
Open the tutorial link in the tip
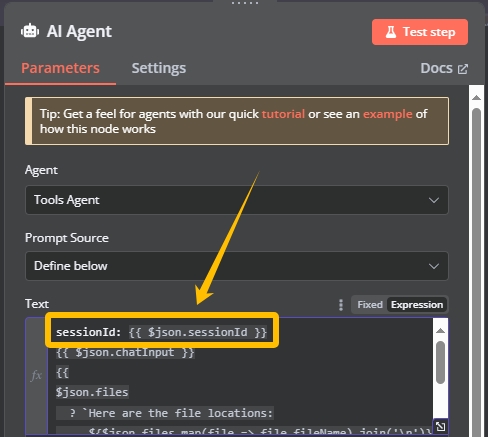pos(283,114)
